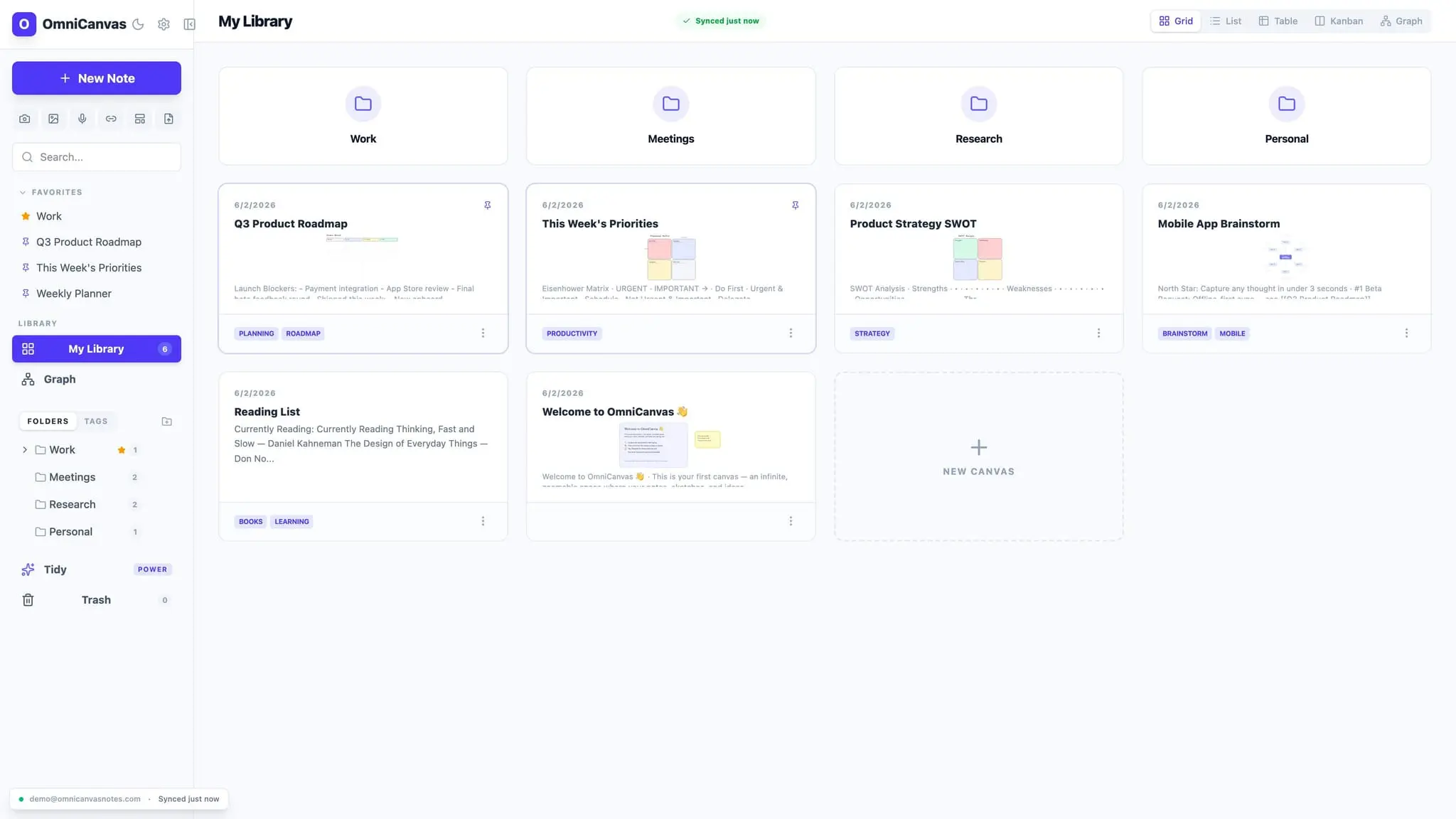Toggle dark mode moon icon
The image size is (1456, 819).
[x=139, y=24]
